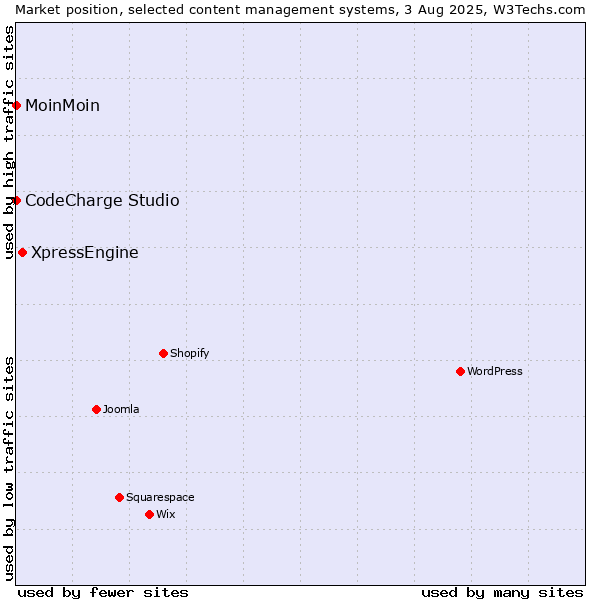Image resolution: width=600 pixels, height=600 pixels.
Task: Click the chart title mentioning W3Techs.com
Action: click(x=300, y=10)
